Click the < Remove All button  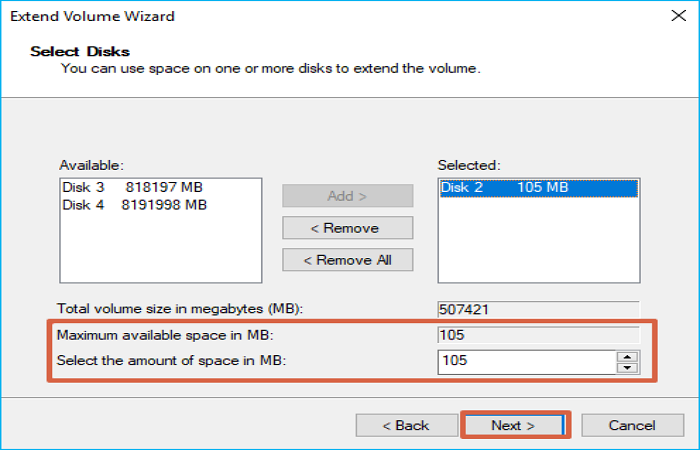point(347,260)
